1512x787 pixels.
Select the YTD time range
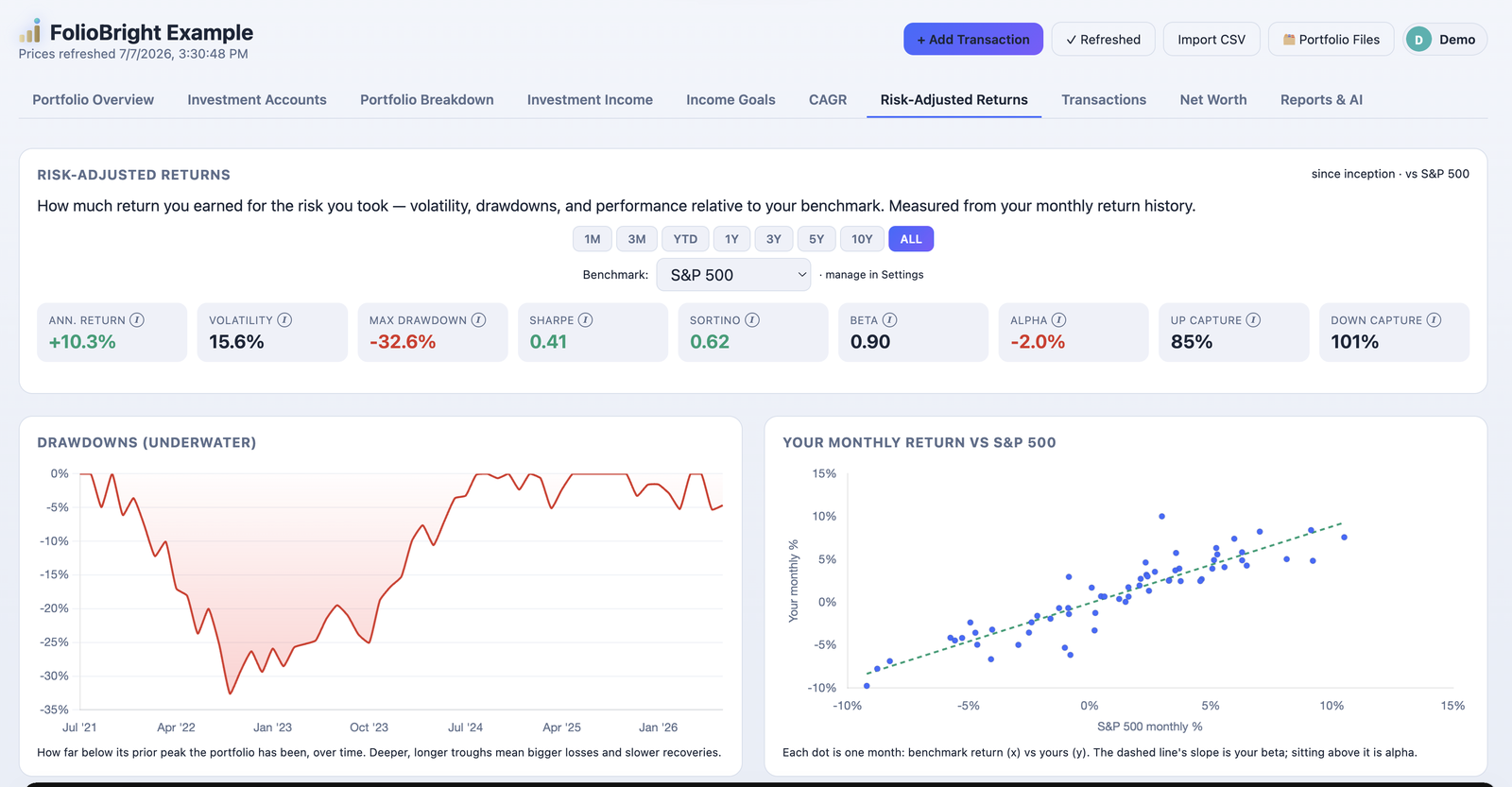pyautogui.click(x=685, y=239)
